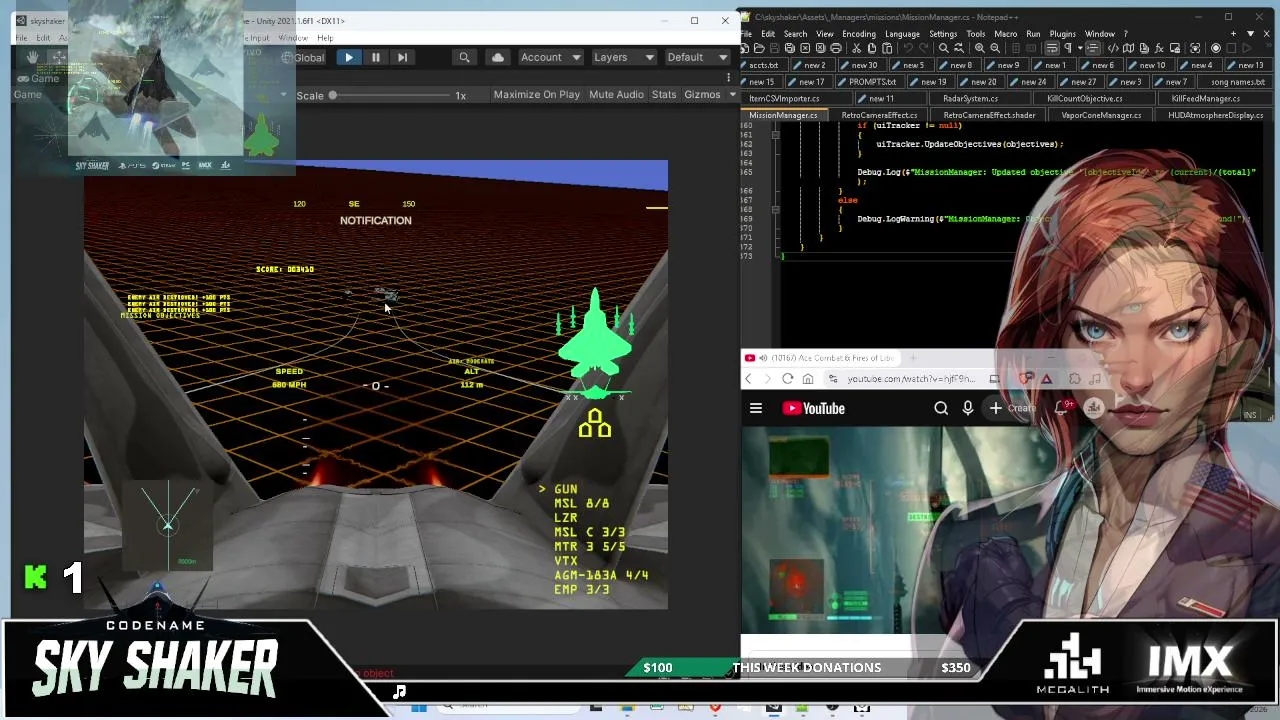Go to YouTube home via logo
The width and height of the screenshot is (1280, 720).
814,408
